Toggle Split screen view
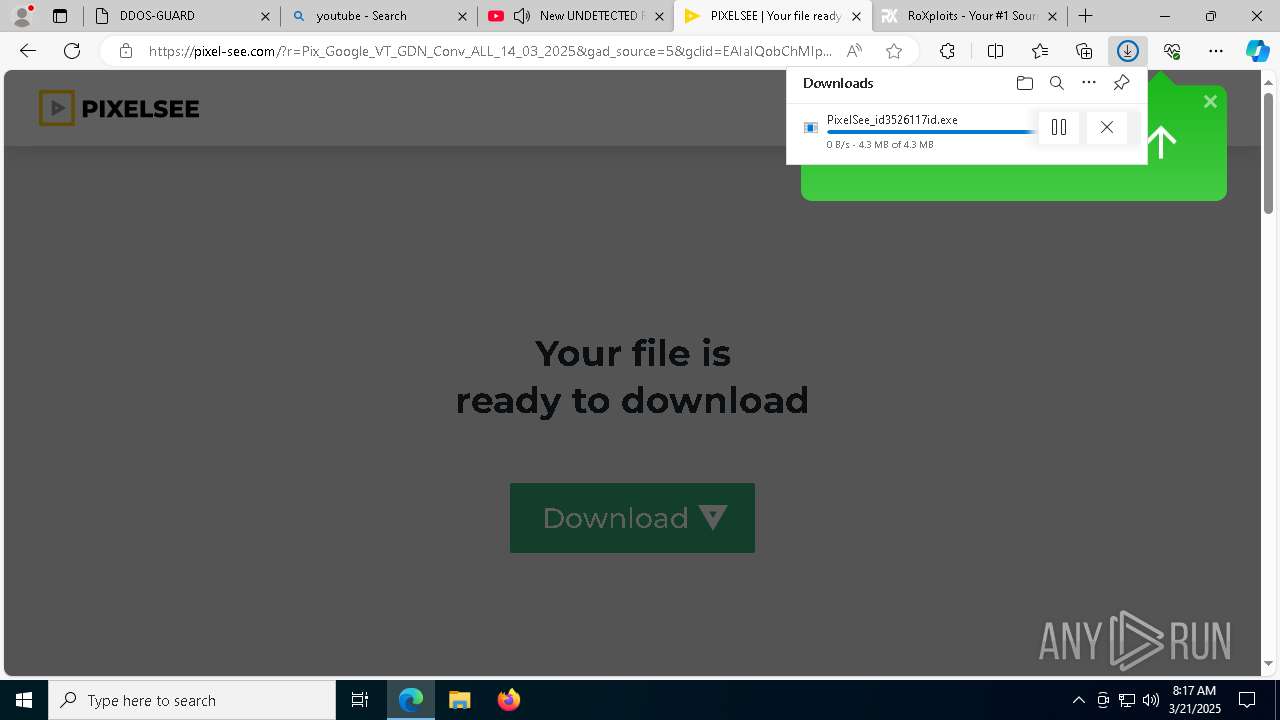 995,51
